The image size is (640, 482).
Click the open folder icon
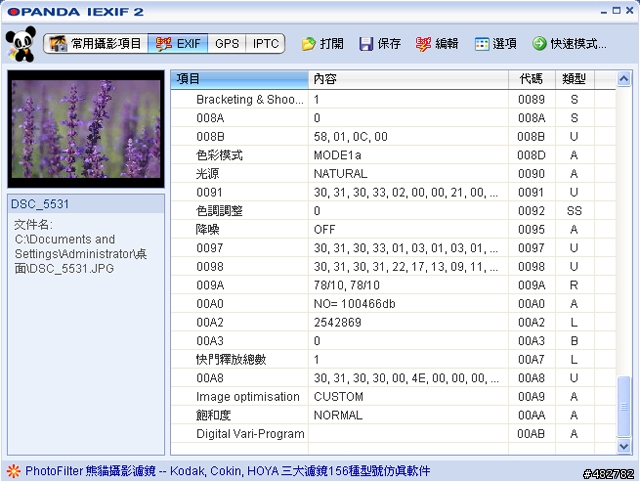coord(309,44)
